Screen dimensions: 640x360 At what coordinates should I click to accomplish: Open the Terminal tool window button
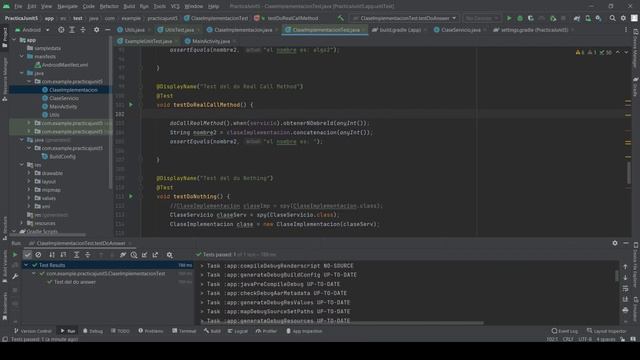184,331
